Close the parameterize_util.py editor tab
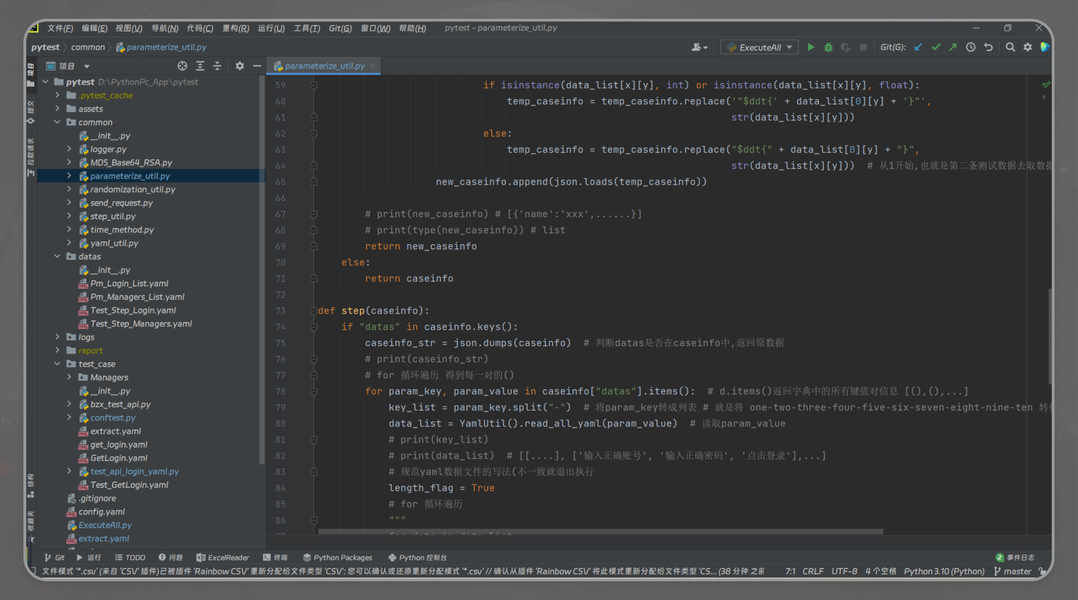Screen dimensions: 1078x600 click(373, 66)
